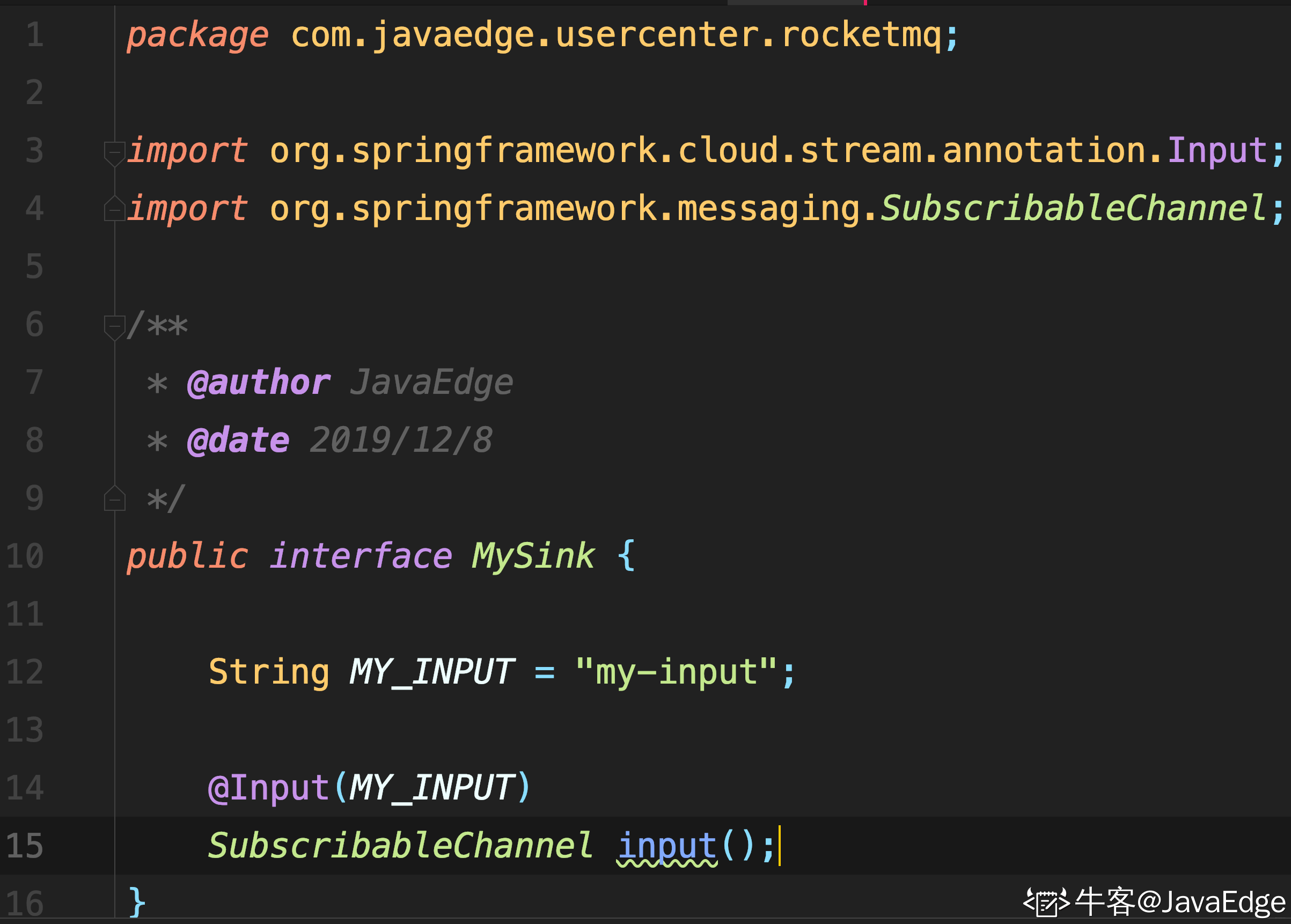Screen dimensions: 1291x924
Task: Click the closing brace on line 16
Action: coord(136,903)
